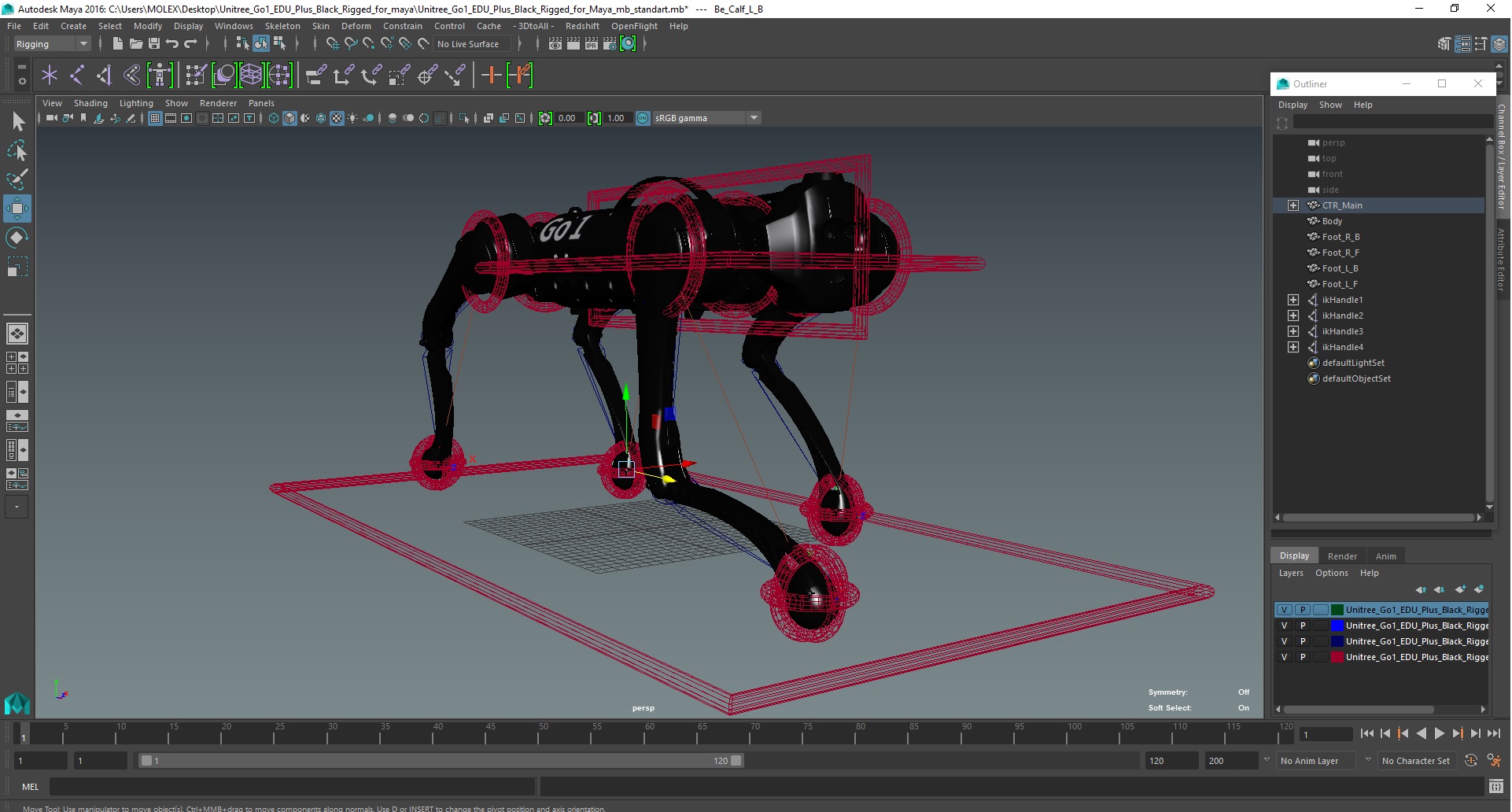Expand CTR_Main in Outliner

(x=1293, y=205)
